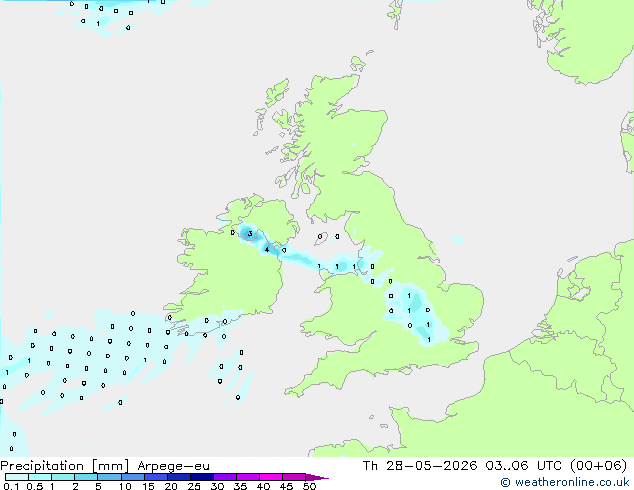Click the 2–5 mm legend swatch
634x490 pixels.
click(86, 477)
